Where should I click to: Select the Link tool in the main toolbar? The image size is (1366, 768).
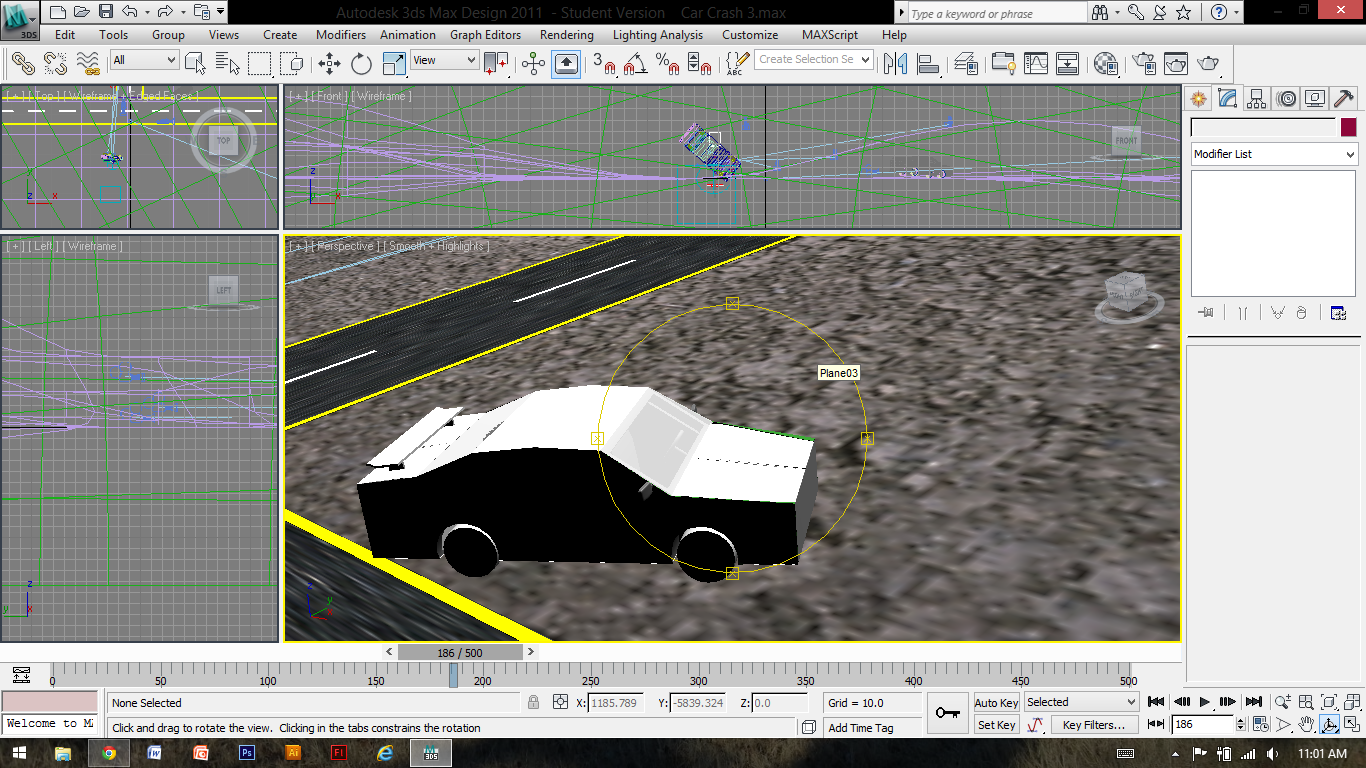(x=24, y=63)
